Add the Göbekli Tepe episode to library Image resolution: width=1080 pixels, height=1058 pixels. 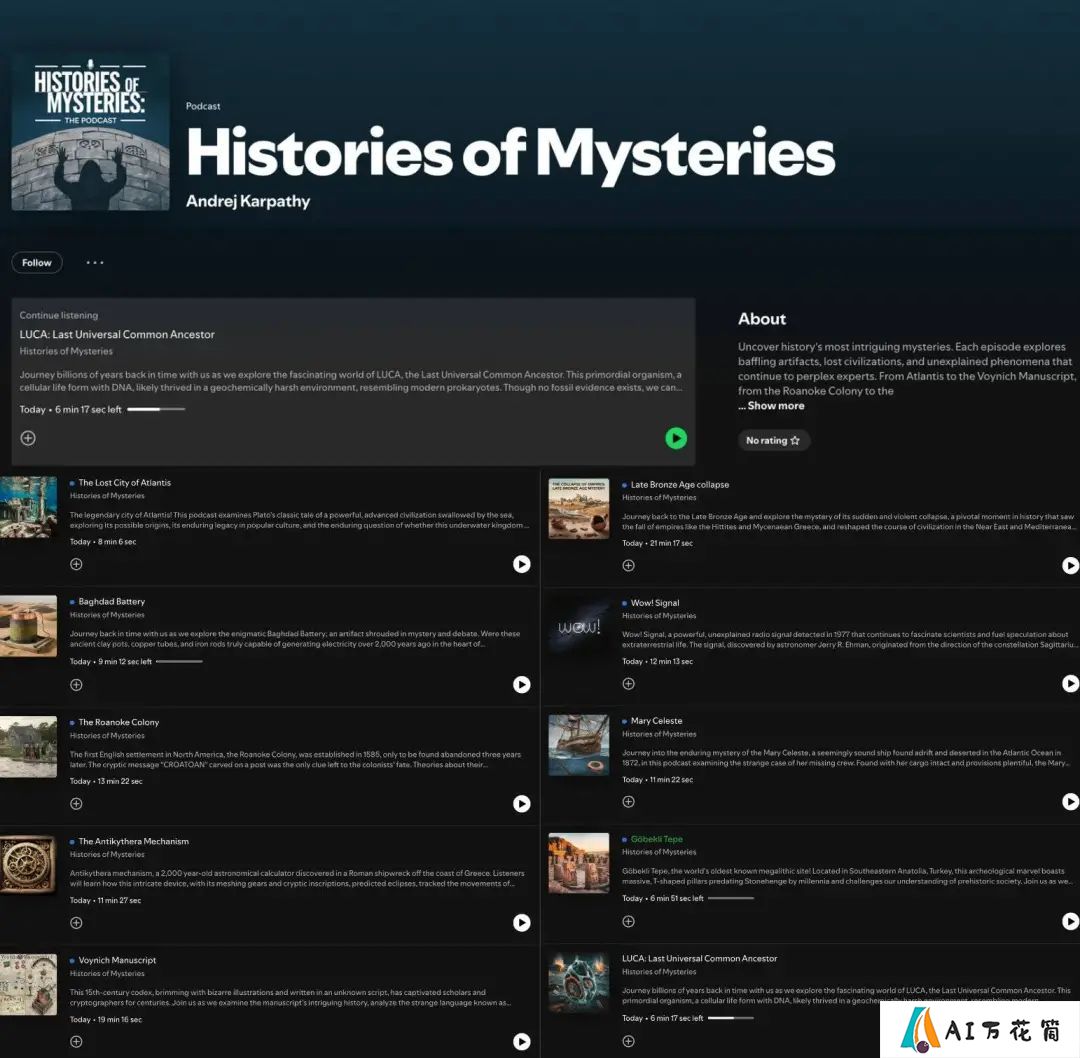628,921
